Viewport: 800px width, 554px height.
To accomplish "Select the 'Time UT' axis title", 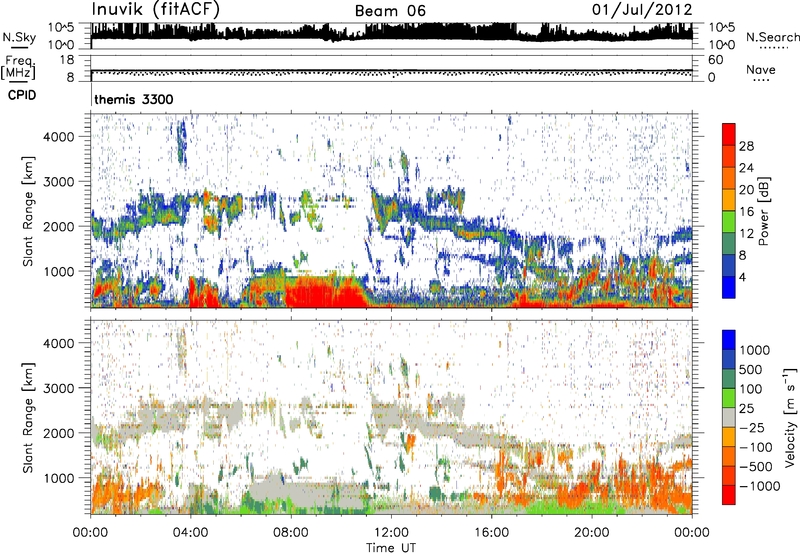I will point(391,548).
